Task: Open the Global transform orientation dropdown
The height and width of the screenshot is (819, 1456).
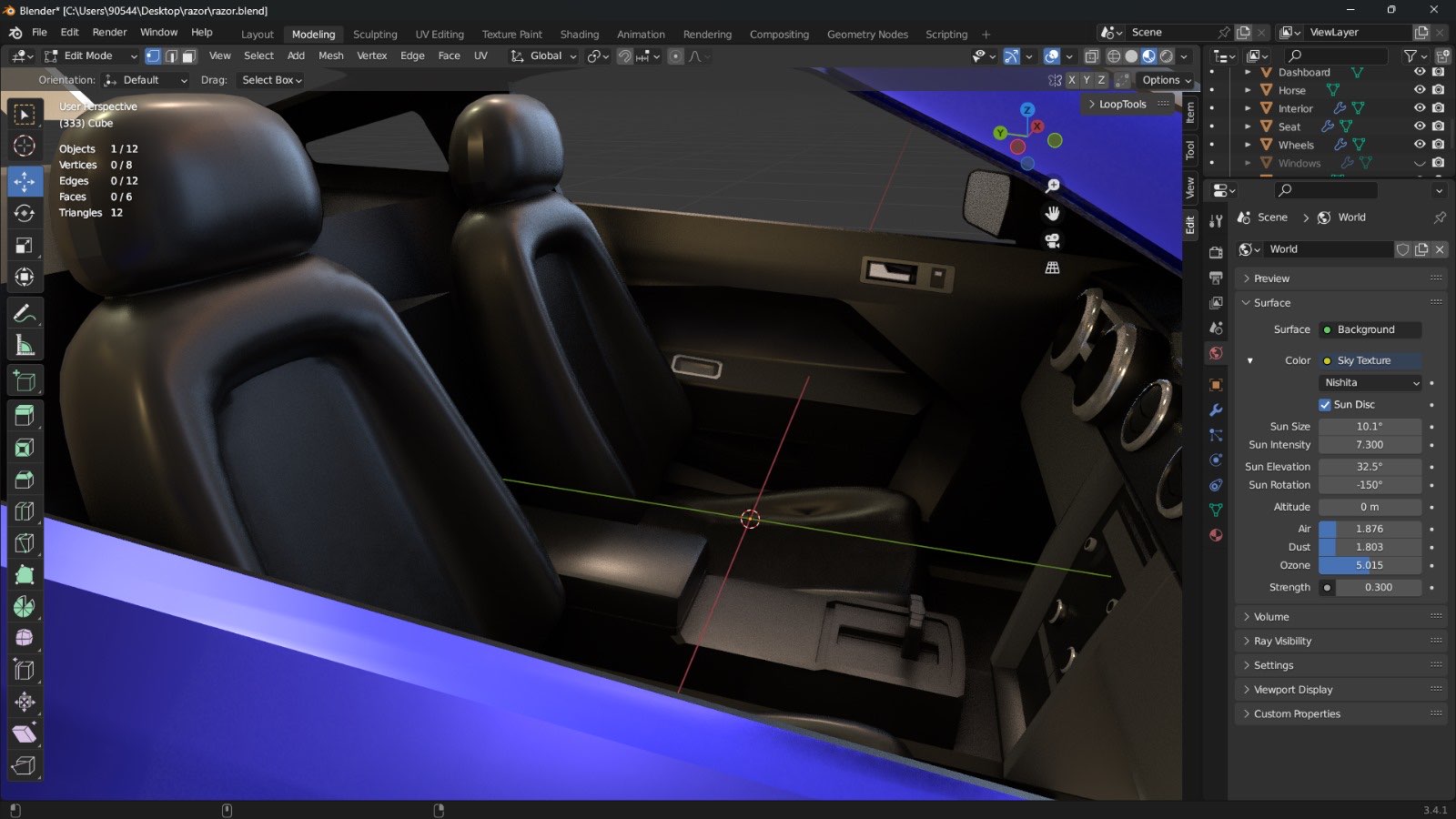Action: coord(544,56)
